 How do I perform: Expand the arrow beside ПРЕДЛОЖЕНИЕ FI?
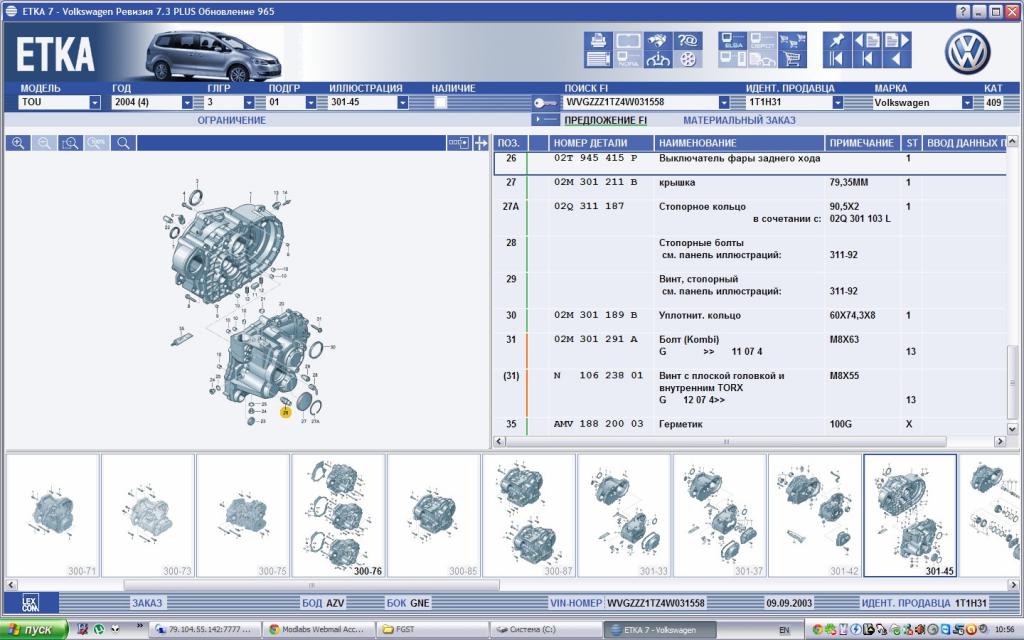point(545,120)
